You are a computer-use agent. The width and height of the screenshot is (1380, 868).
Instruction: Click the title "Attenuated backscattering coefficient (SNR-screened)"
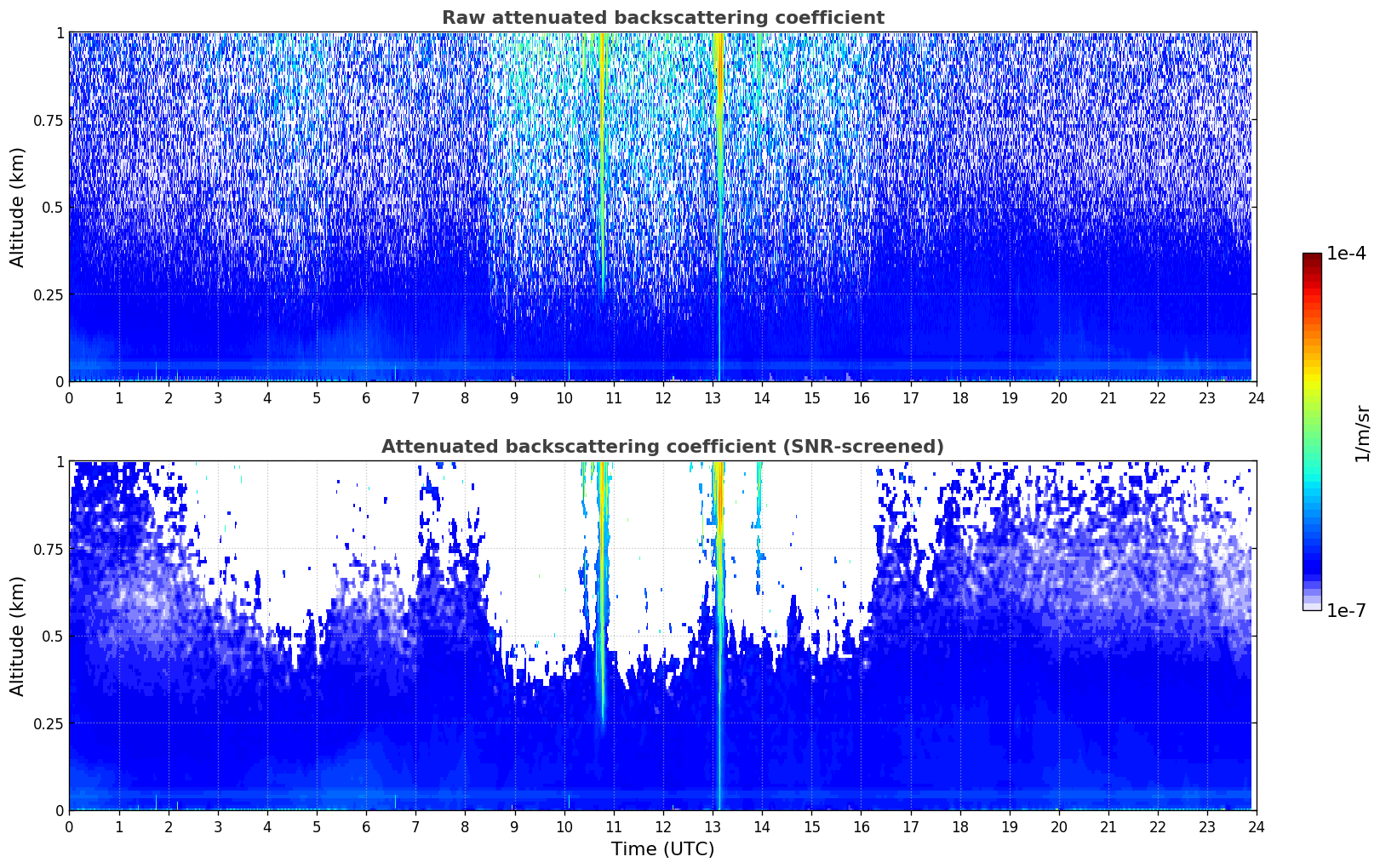point(662,447)
